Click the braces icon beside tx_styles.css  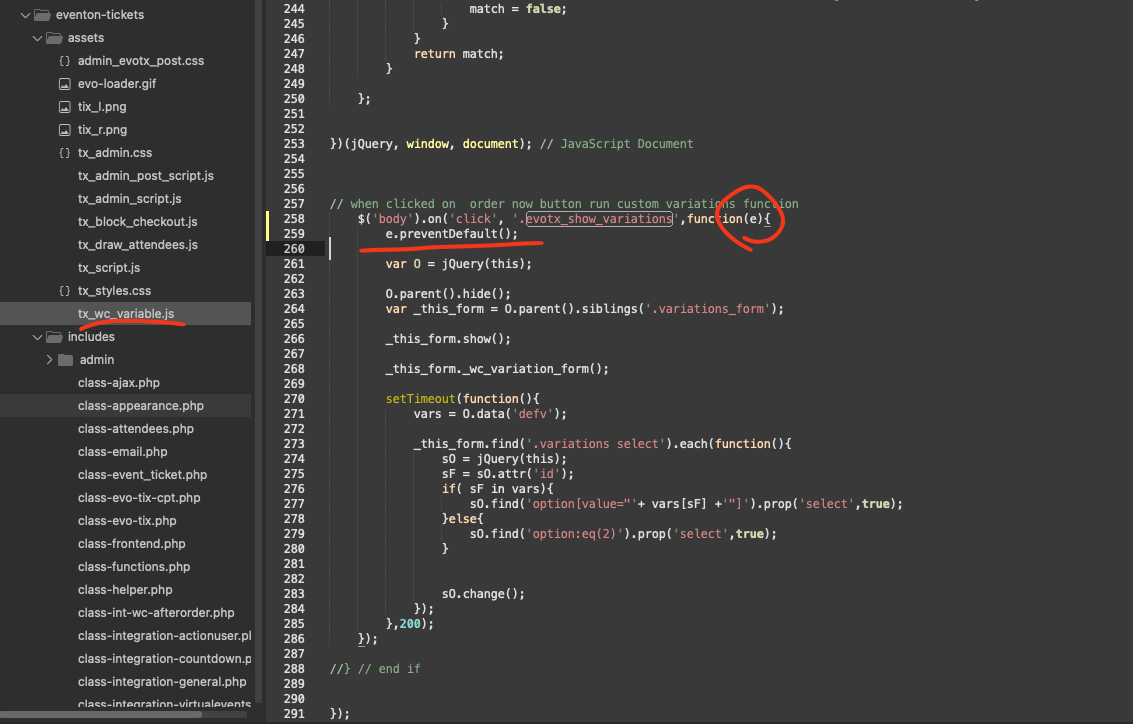[x=65, y=291]
